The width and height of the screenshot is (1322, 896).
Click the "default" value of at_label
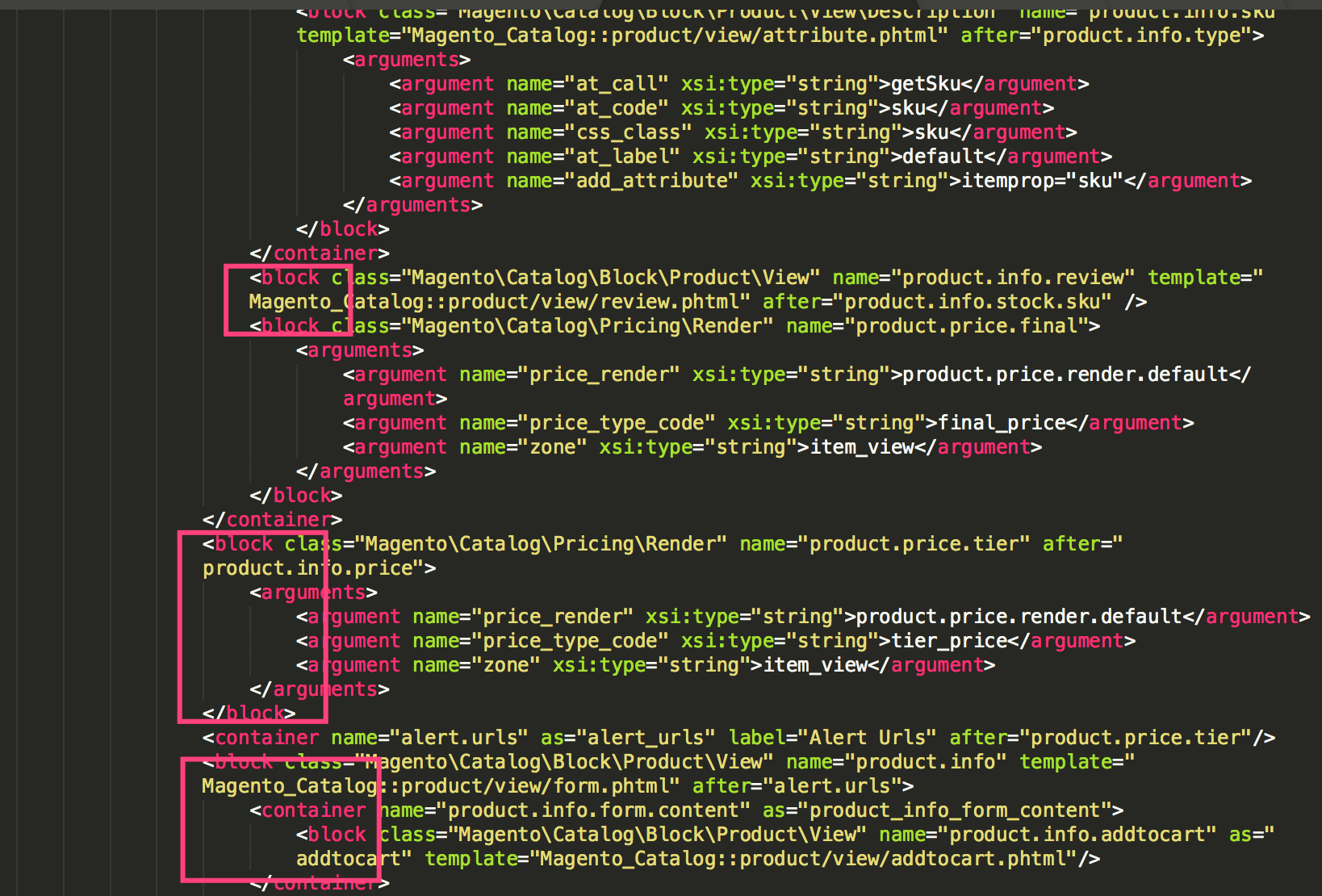coord(943,157)
